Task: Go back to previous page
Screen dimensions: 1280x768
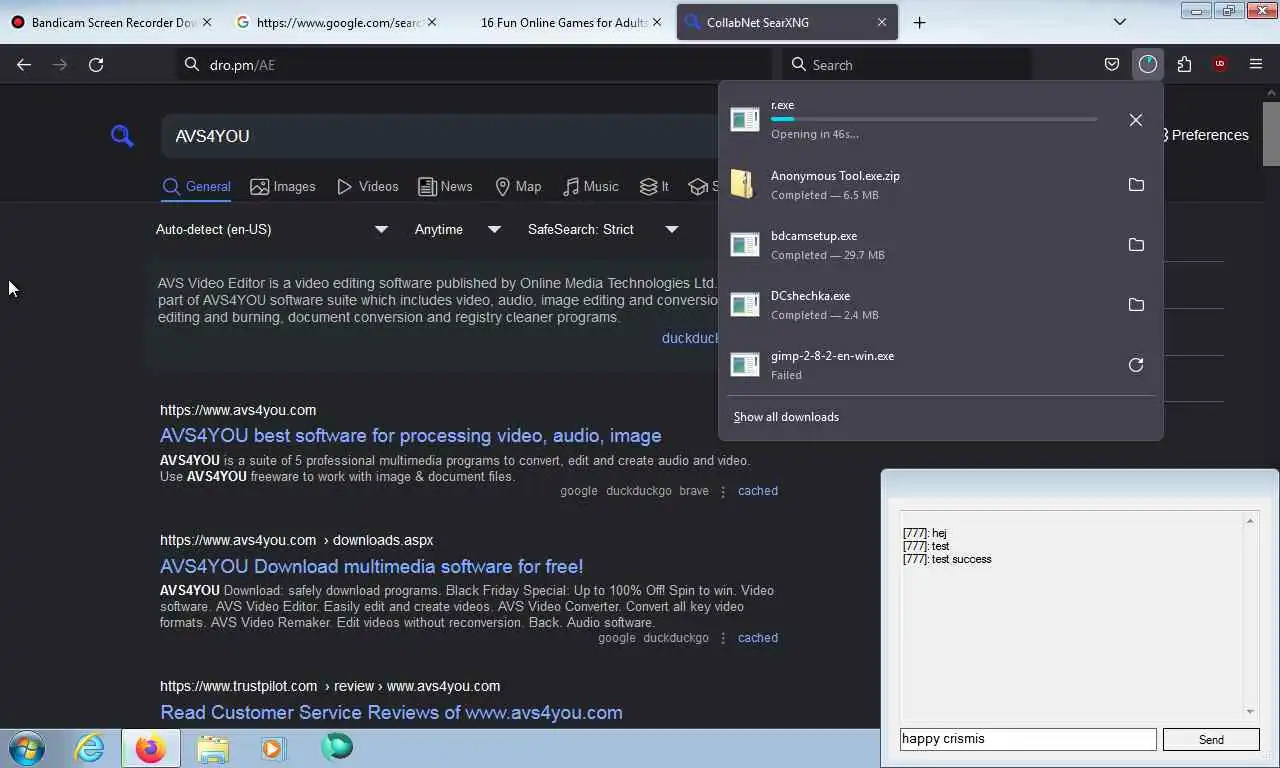Action: coord(24,64)
